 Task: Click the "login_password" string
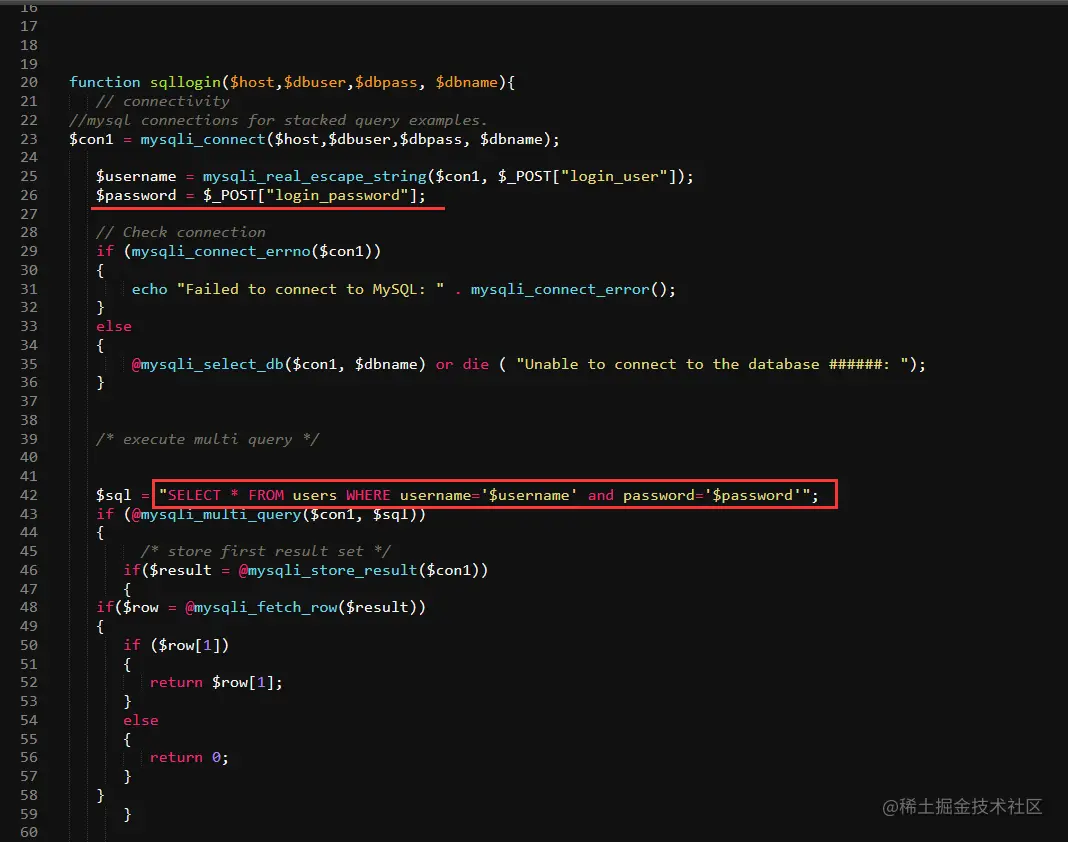pos(337,196)
